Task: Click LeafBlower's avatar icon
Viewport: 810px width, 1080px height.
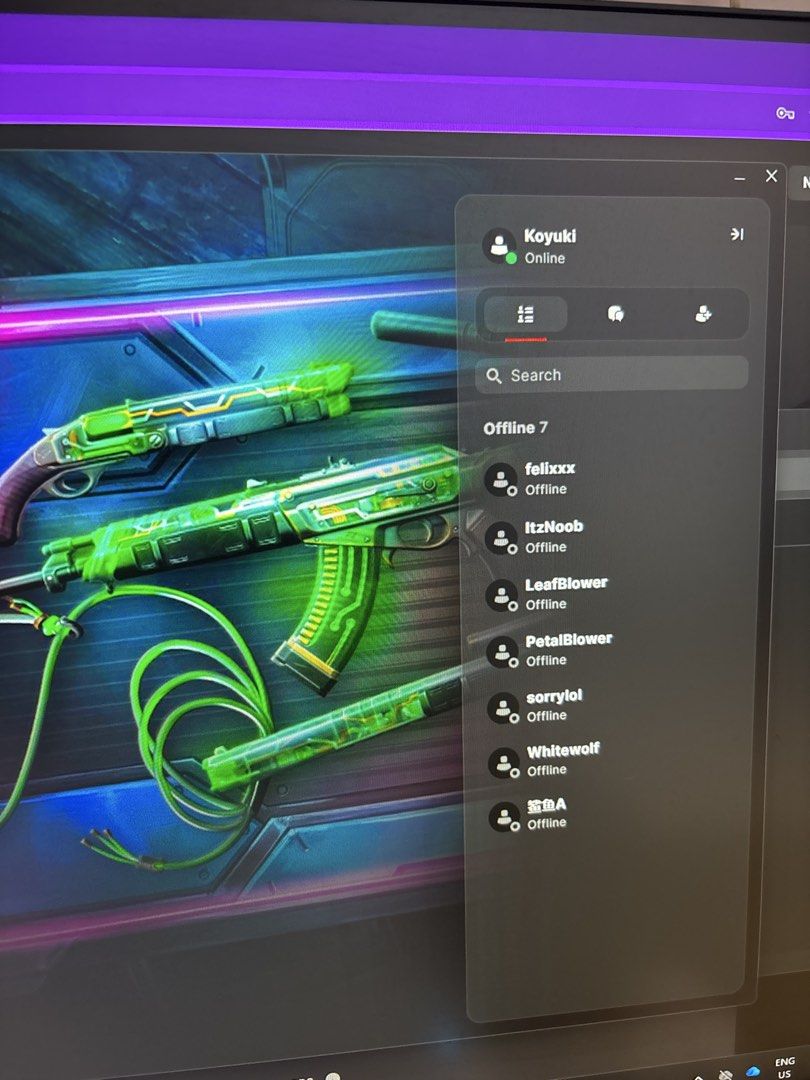Action: click(501, 594)
